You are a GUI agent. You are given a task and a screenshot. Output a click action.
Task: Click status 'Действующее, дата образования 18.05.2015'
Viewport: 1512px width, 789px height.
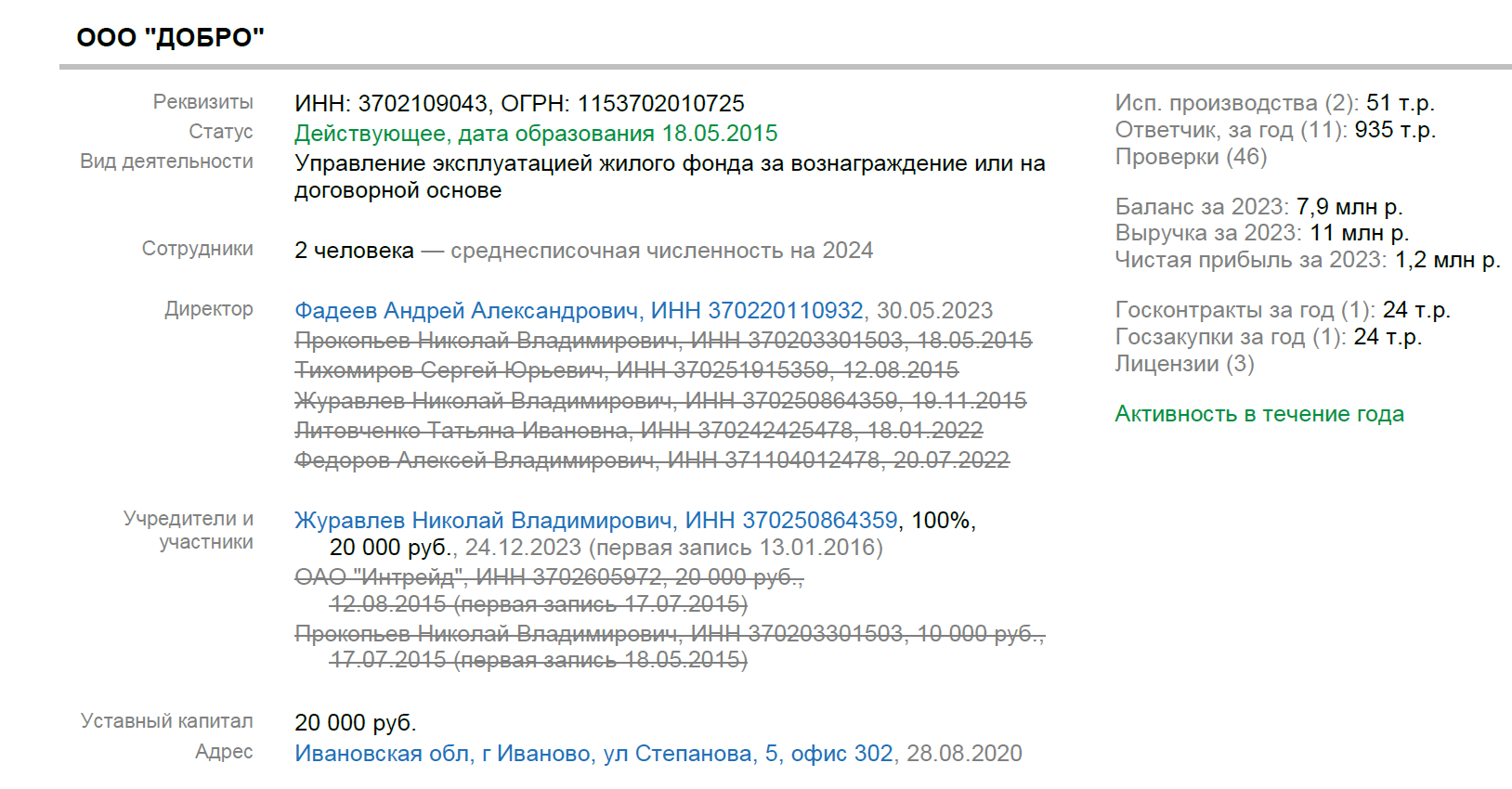536,134
